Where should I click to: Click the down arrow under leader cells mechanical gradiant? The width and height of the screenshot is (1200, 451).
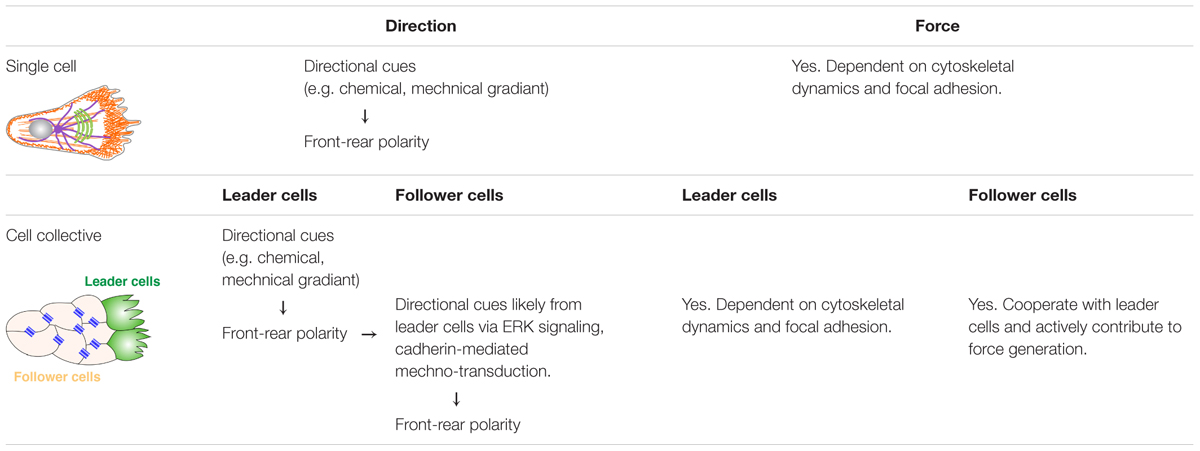point(283,308)
